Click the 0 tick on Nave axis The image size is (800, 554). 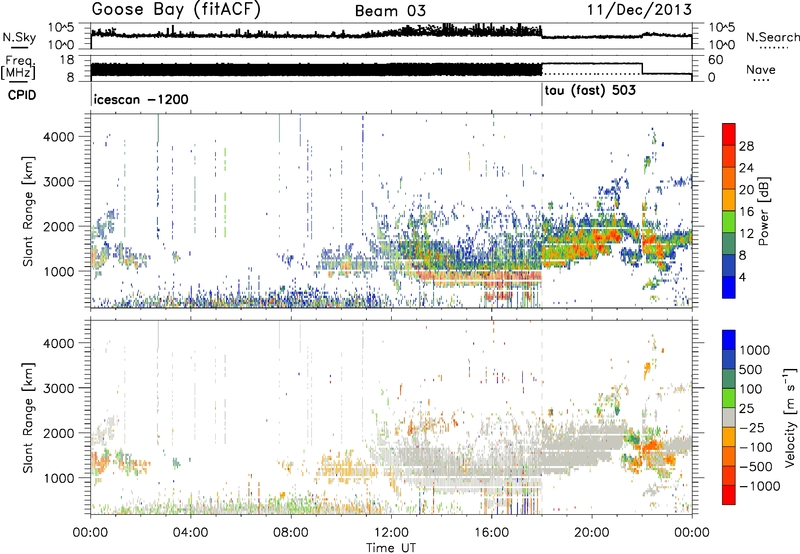pyautogui.click(x=712, y=78)
